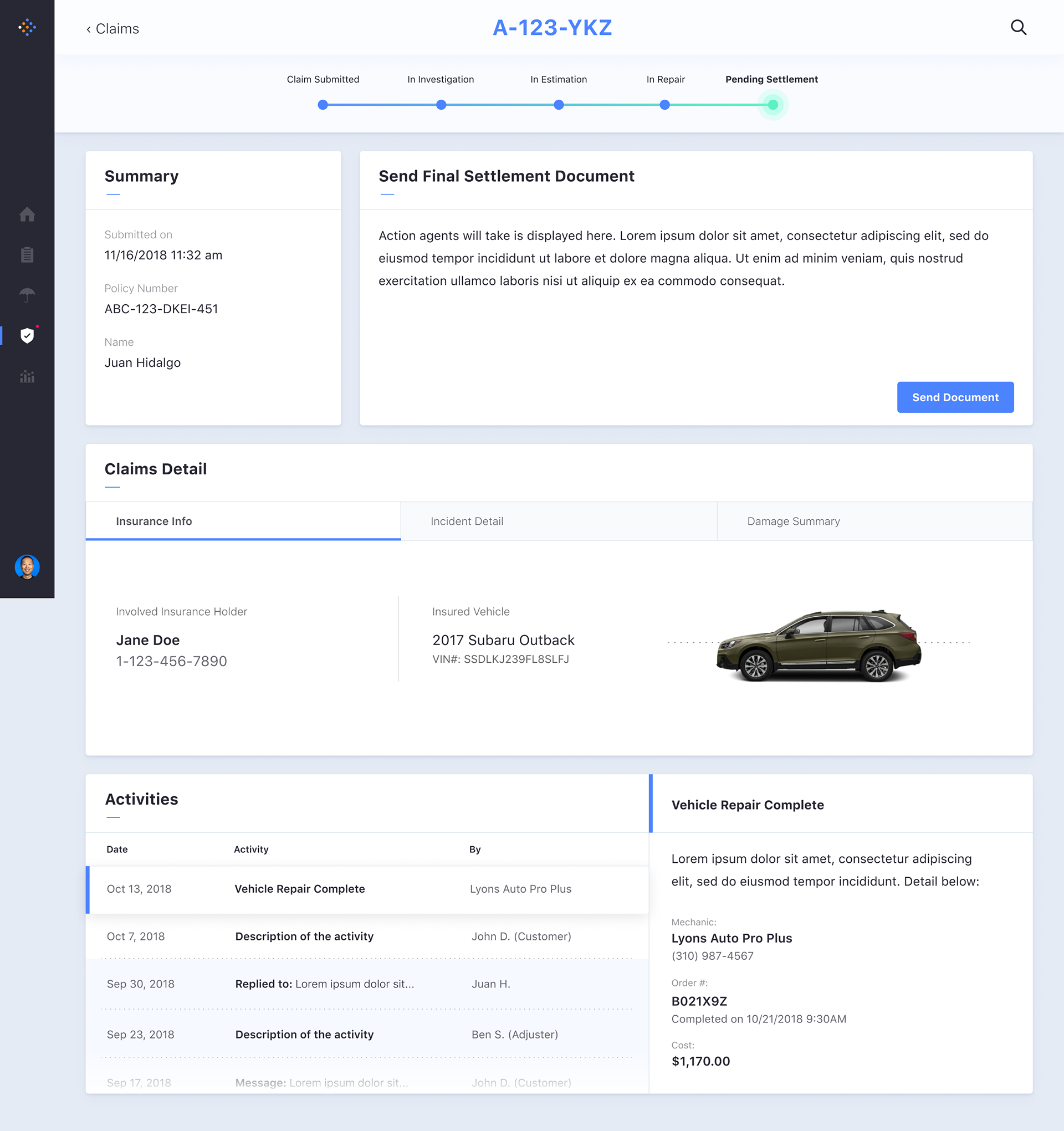Open the Oct 7, 2018 activity row

[x=367, y=936]
